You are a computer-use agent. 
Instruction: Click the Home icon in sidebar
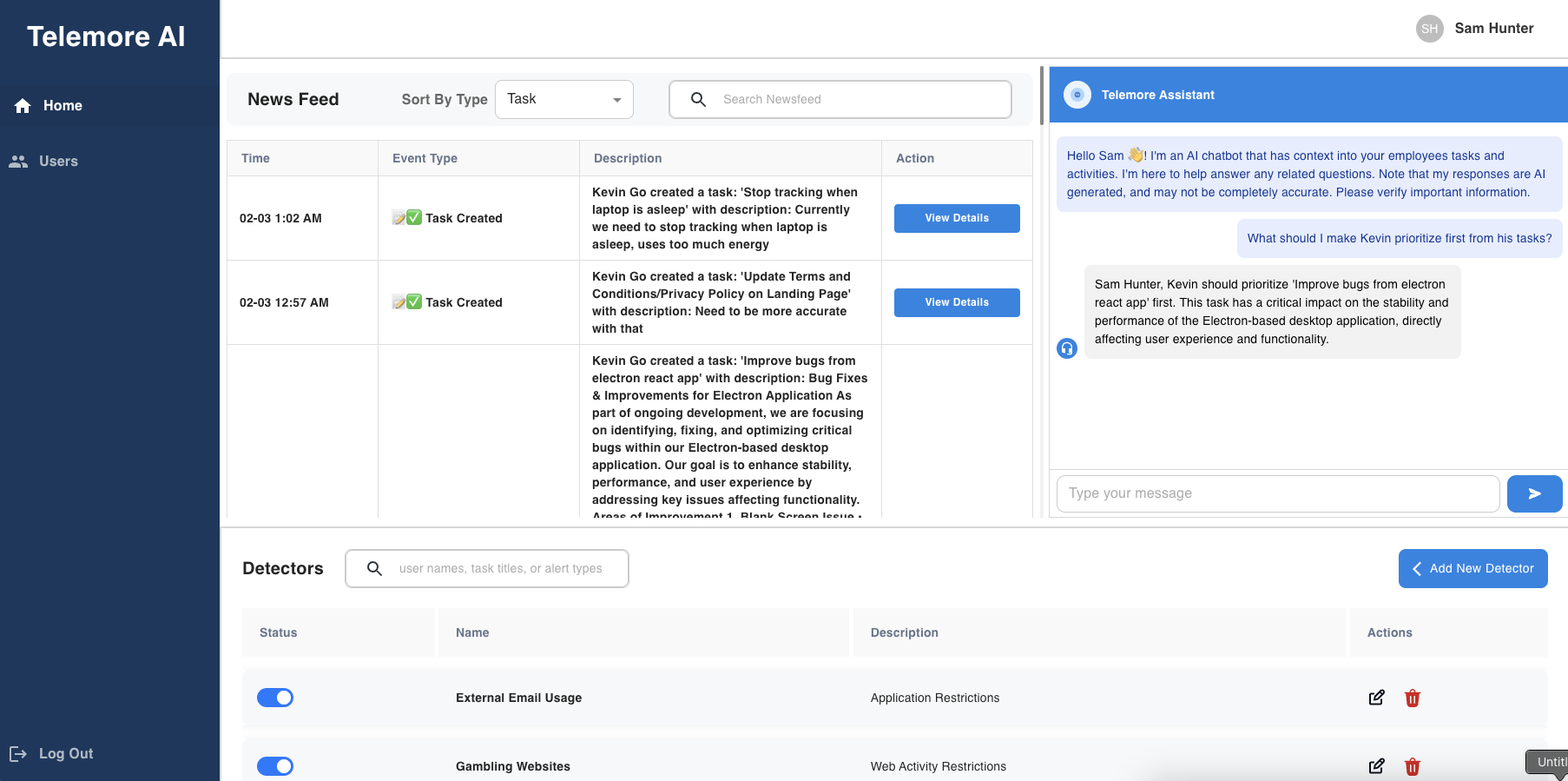pyautogui.click(x=23, y=106)
